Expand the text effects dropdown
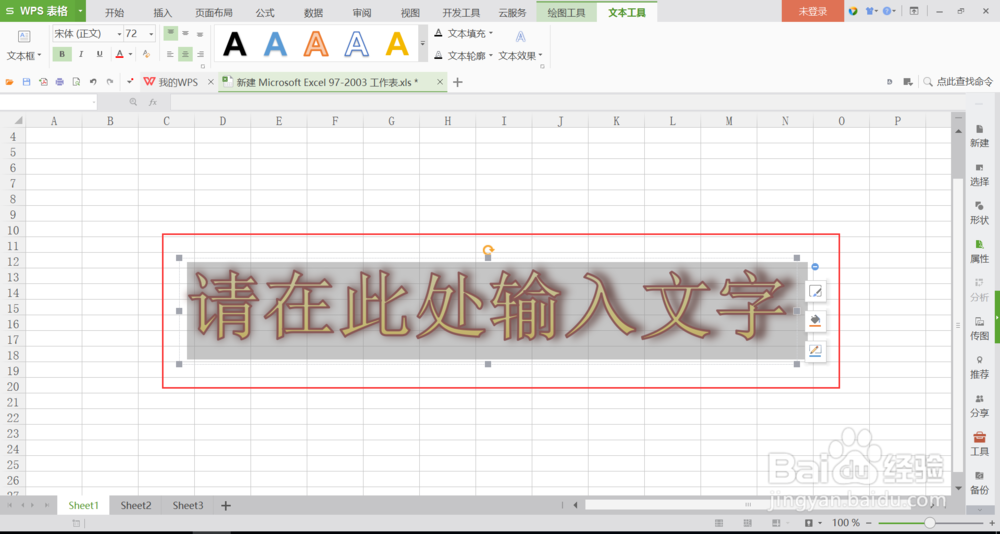Screen dimensions: 1000x534 (x=540, y=56)
